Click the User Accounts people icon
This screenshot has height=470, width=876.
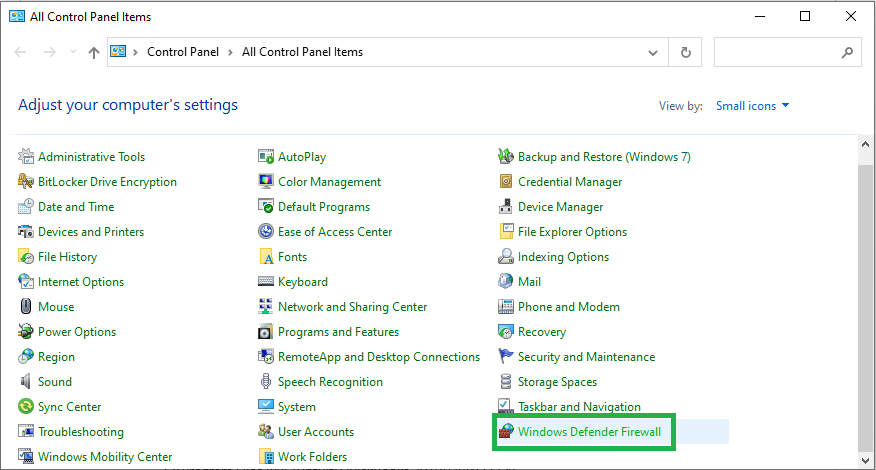(x=266, y=431)
